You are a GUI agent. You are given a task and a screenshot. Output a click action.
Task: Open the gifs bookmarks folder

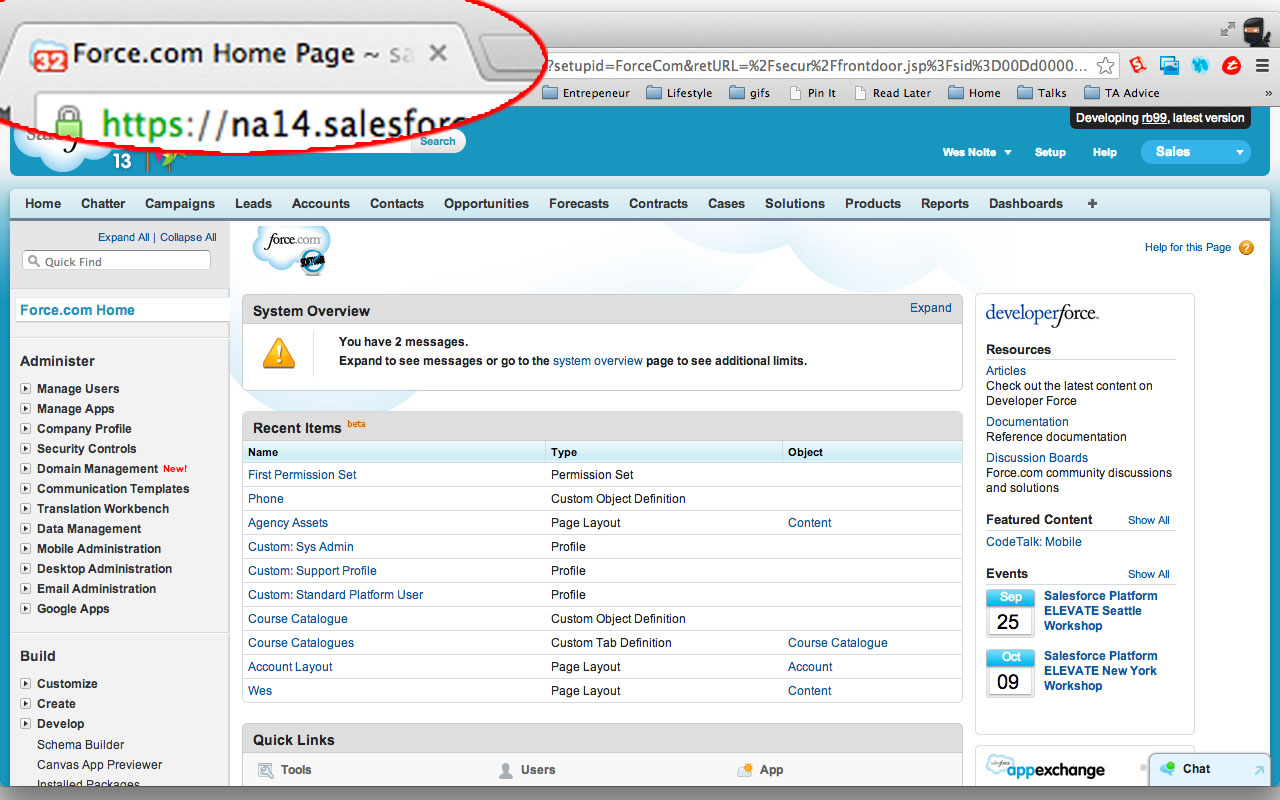[x=750, y=93]
